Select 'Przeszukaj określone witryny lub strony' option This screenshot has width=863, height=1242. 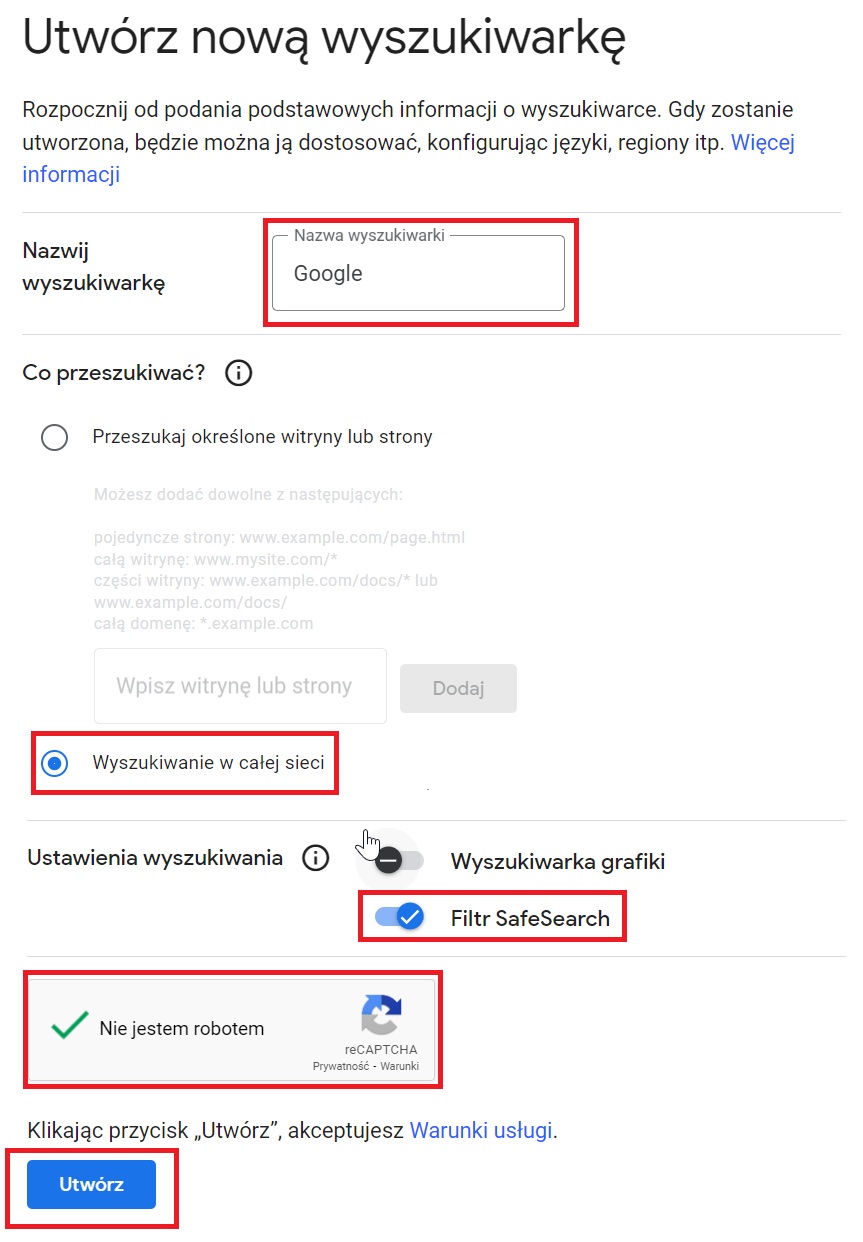[55, 436]
